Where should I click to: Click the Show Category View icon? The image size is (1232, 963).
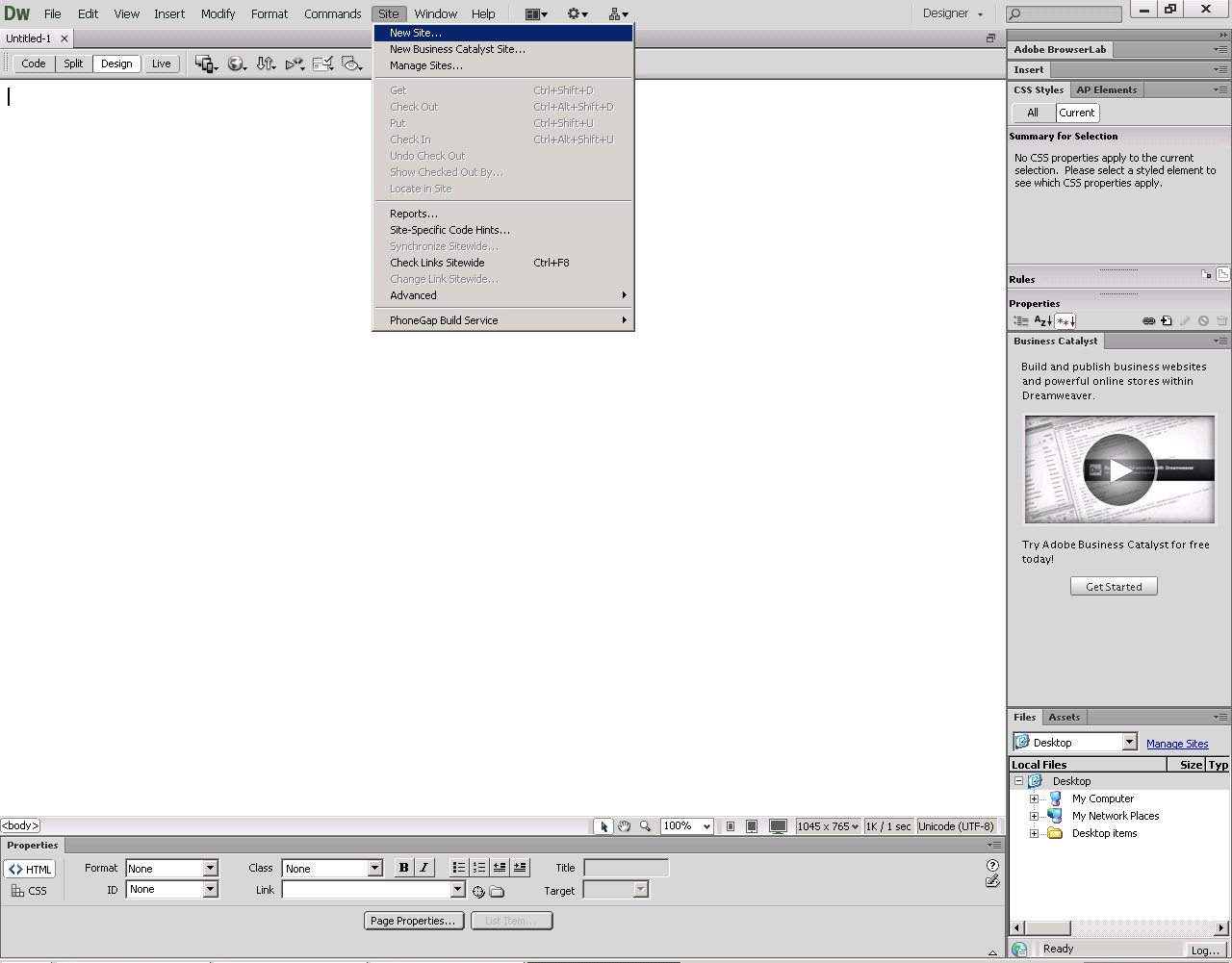point(1020,321)
